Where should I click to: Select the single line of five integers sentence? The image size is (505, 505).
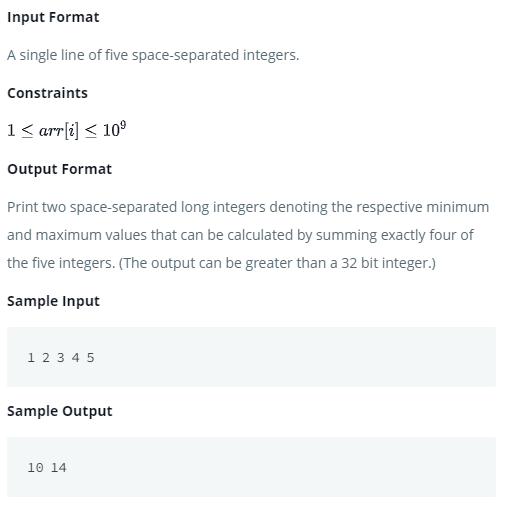point(153,55)
